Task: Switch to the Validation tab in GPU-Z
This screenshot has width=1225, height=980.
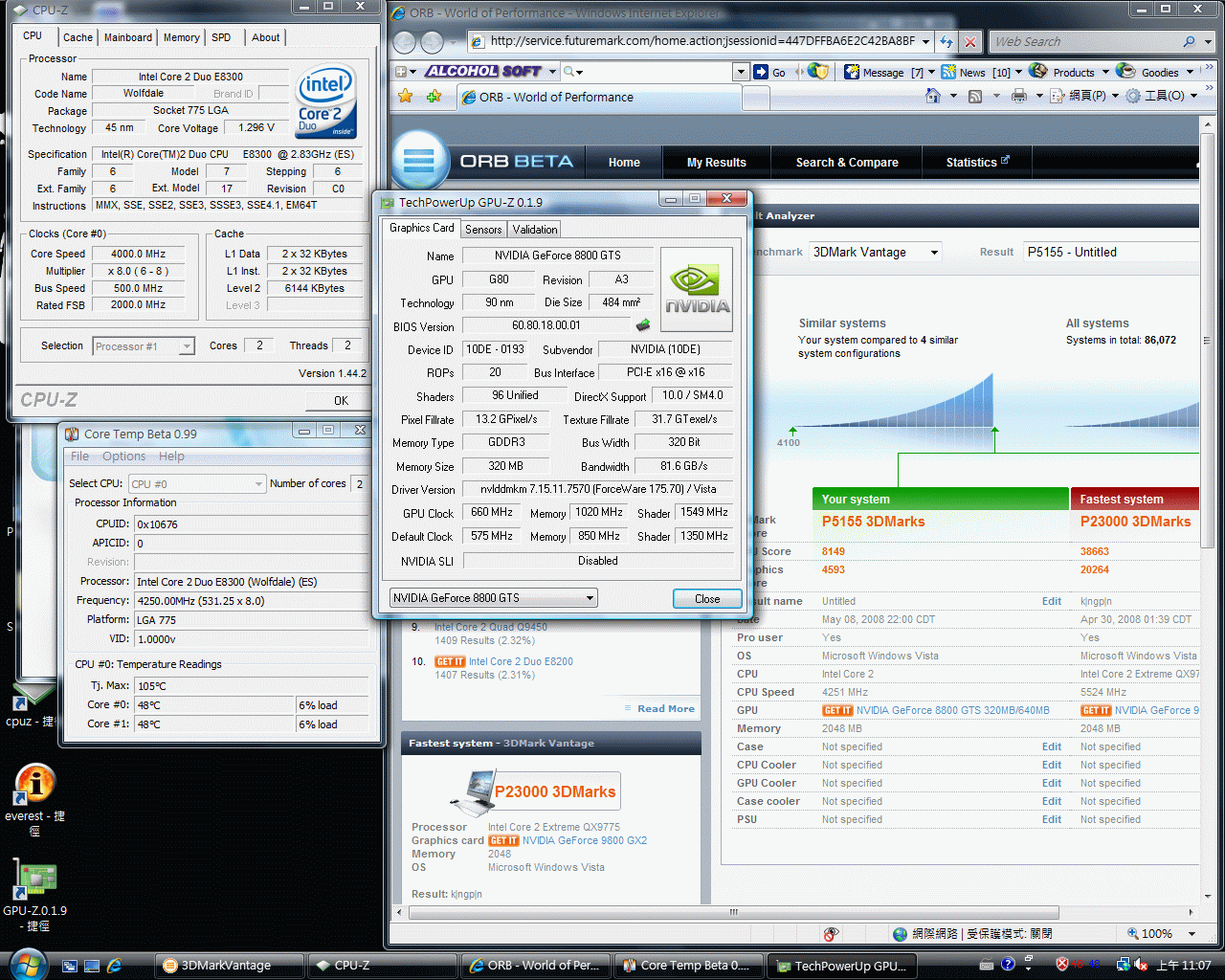Action: click(534, 230)
